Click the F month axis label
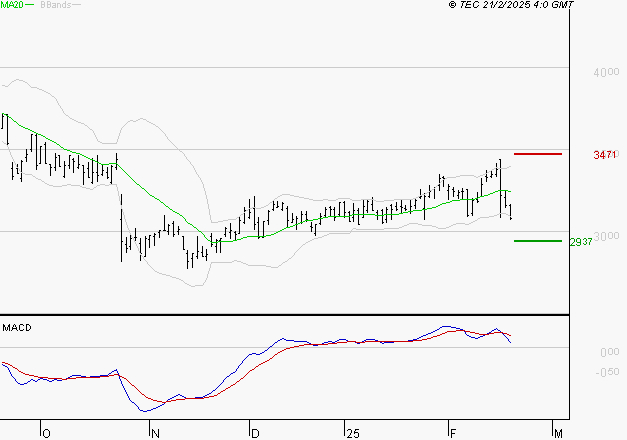The width and height of the screenshot is (627, 440). coord(453,434)
